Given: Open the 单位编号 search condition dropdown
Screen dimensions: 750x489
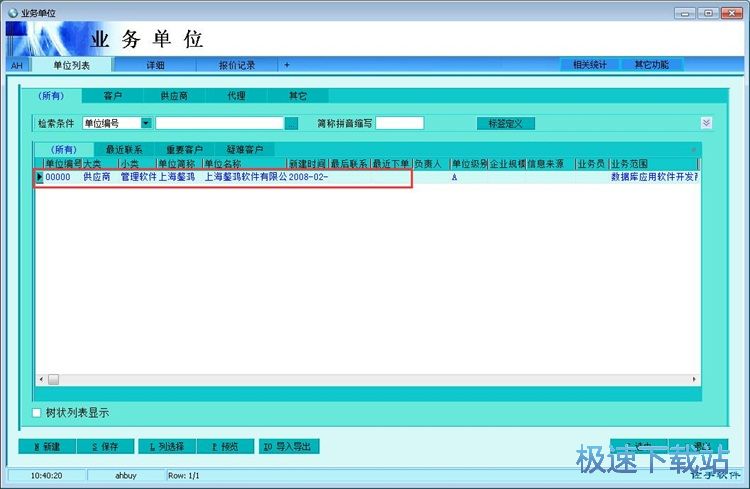Looking at the screenshot, I should (x=146, y=123).
